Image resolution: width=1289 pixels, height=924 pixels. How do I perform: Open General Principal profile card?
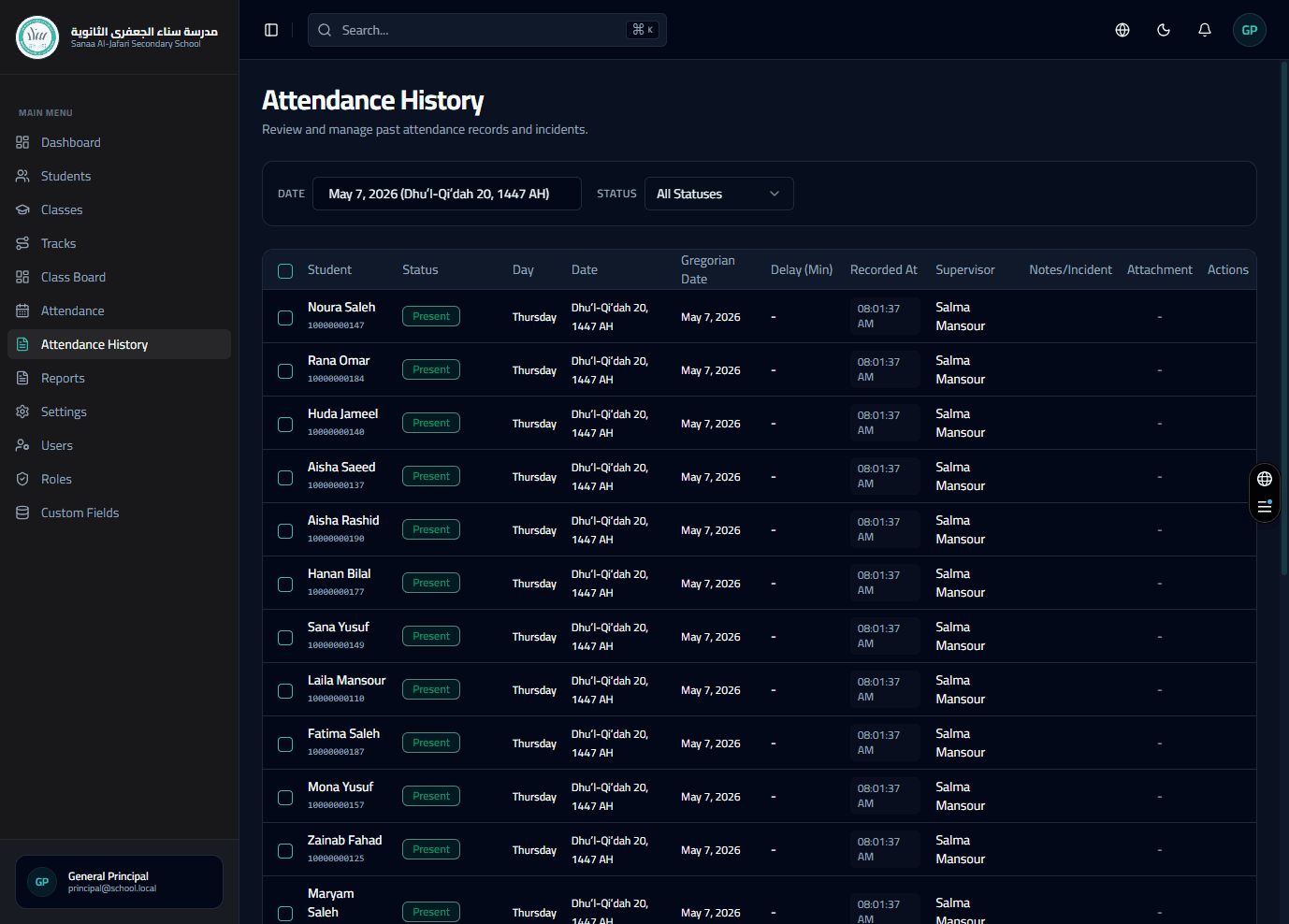(119, 882)
